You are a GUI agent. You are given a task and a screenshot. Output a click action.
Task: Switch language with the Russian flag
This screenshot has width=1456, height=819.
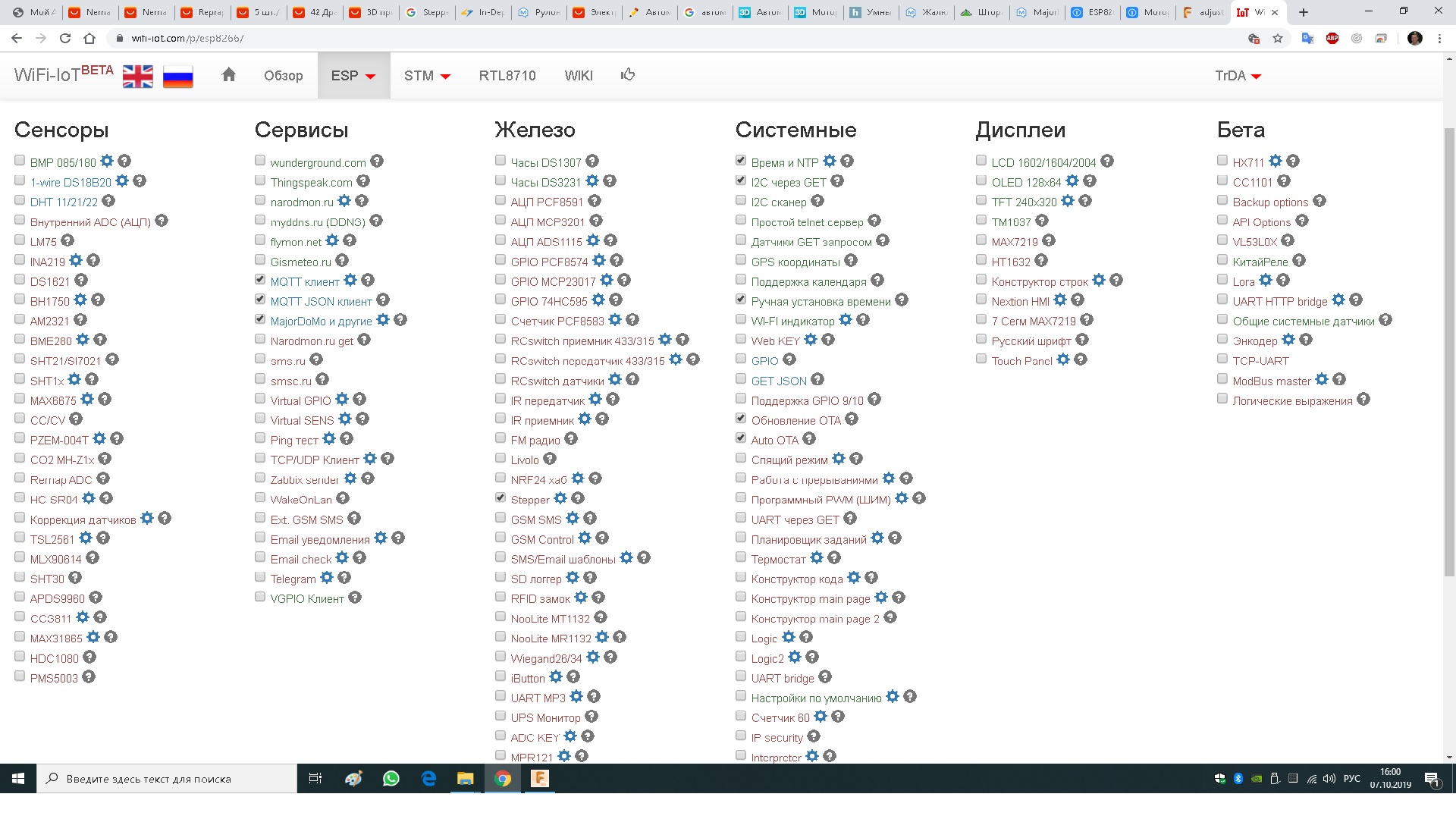click(178, 77)
